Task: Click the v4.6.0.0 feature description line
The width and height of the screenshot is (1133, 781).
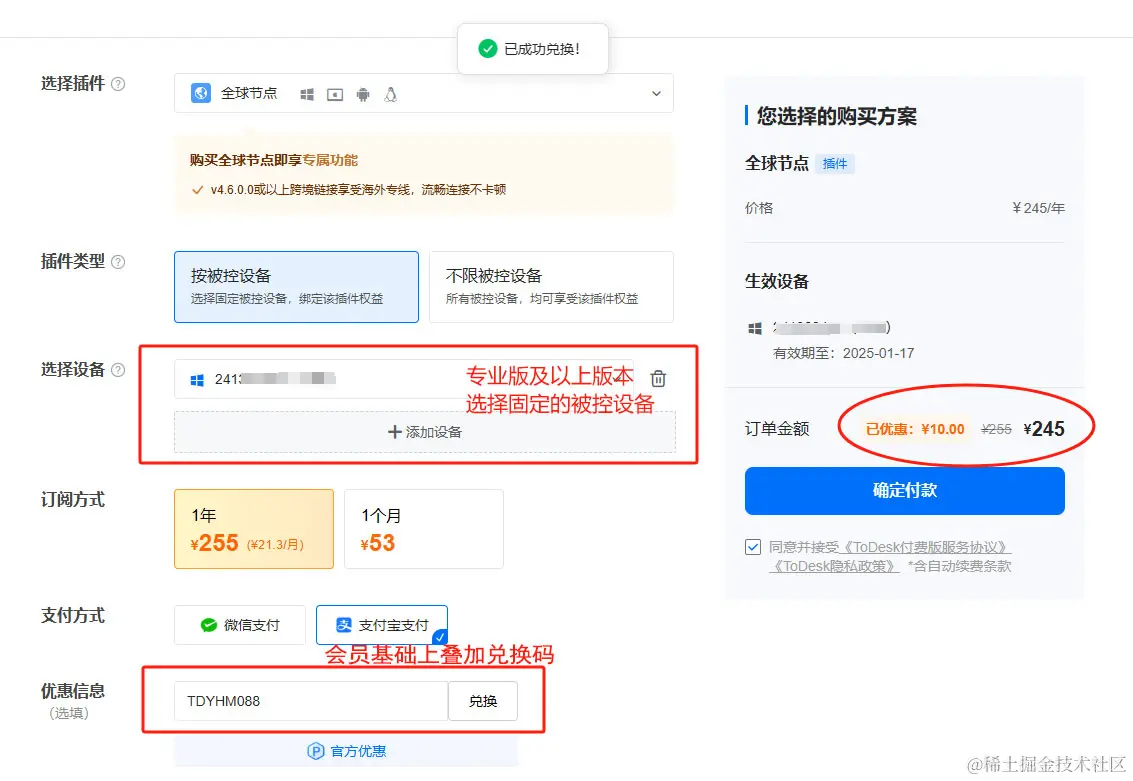Action: 358,190
